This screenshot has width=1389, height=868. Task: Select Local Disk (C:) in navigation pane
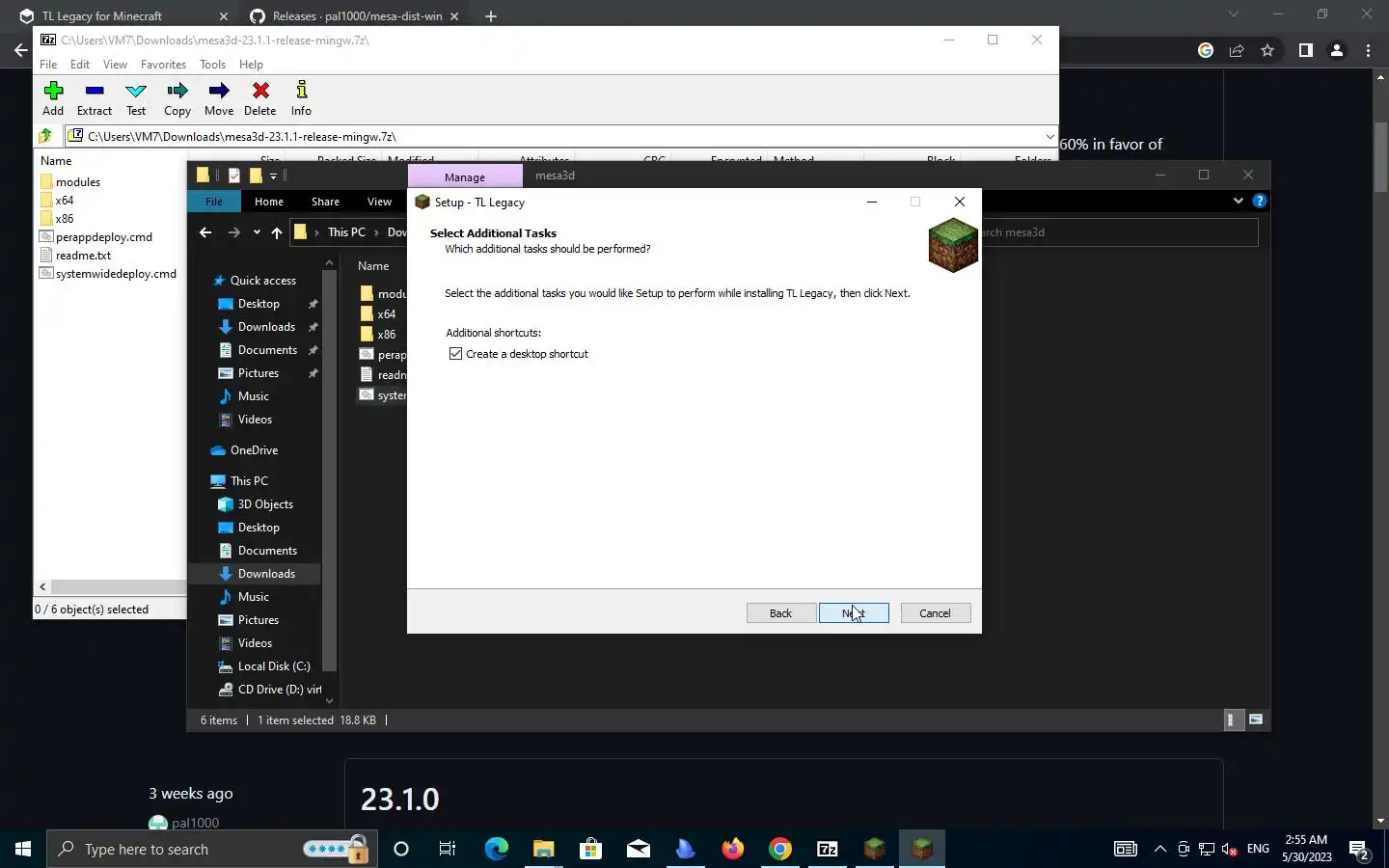tap(264, 666)
